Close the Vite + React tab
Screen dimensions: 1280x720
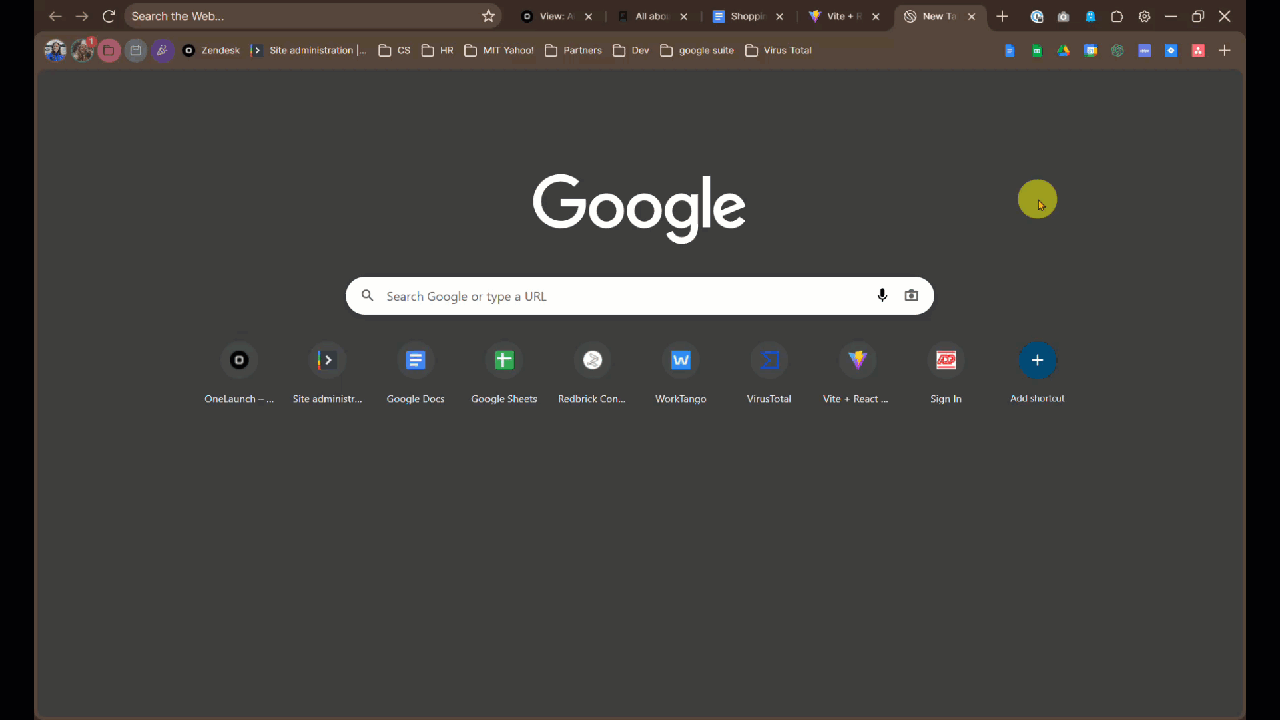pyautogui.click(x=876, y=17)
